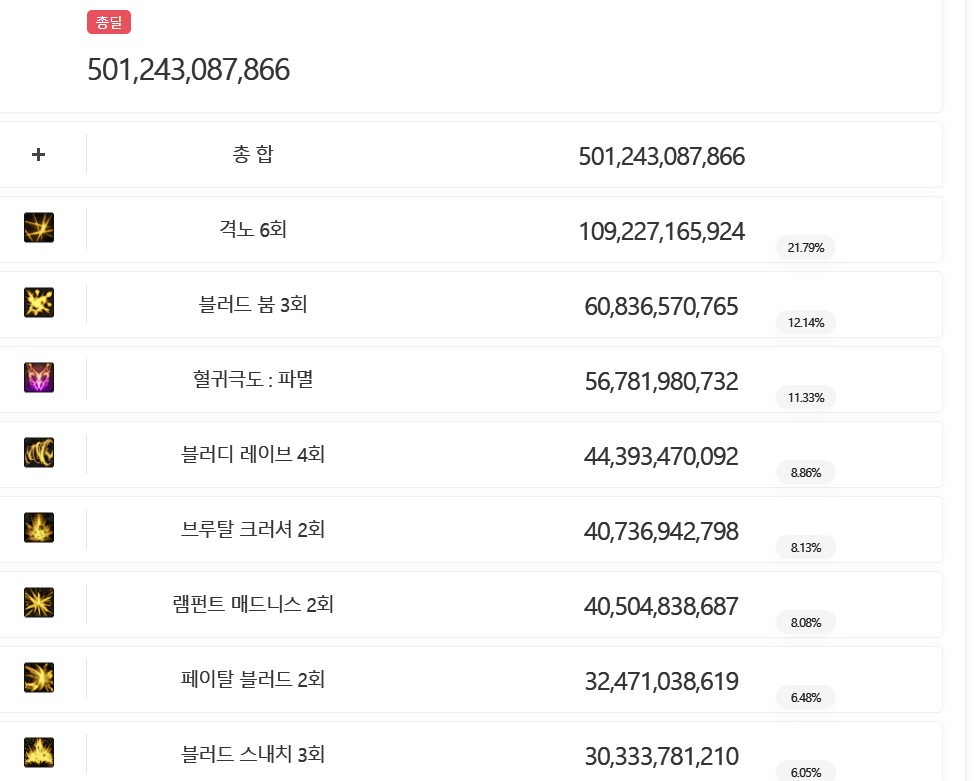Select the 11.33% percentage pill
The width and height of the screenshot is (980, 781).
pyautogui.click(x=805, y=398)
